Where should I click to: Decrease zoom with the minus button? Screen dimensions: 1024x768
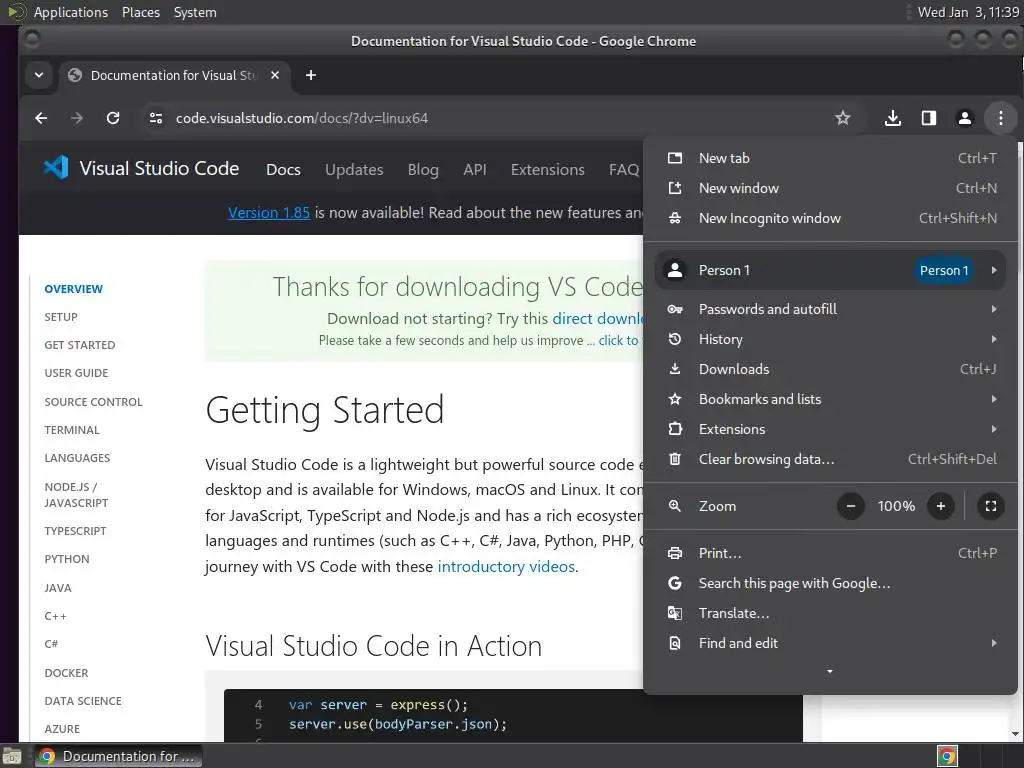[x=851, y=506]
